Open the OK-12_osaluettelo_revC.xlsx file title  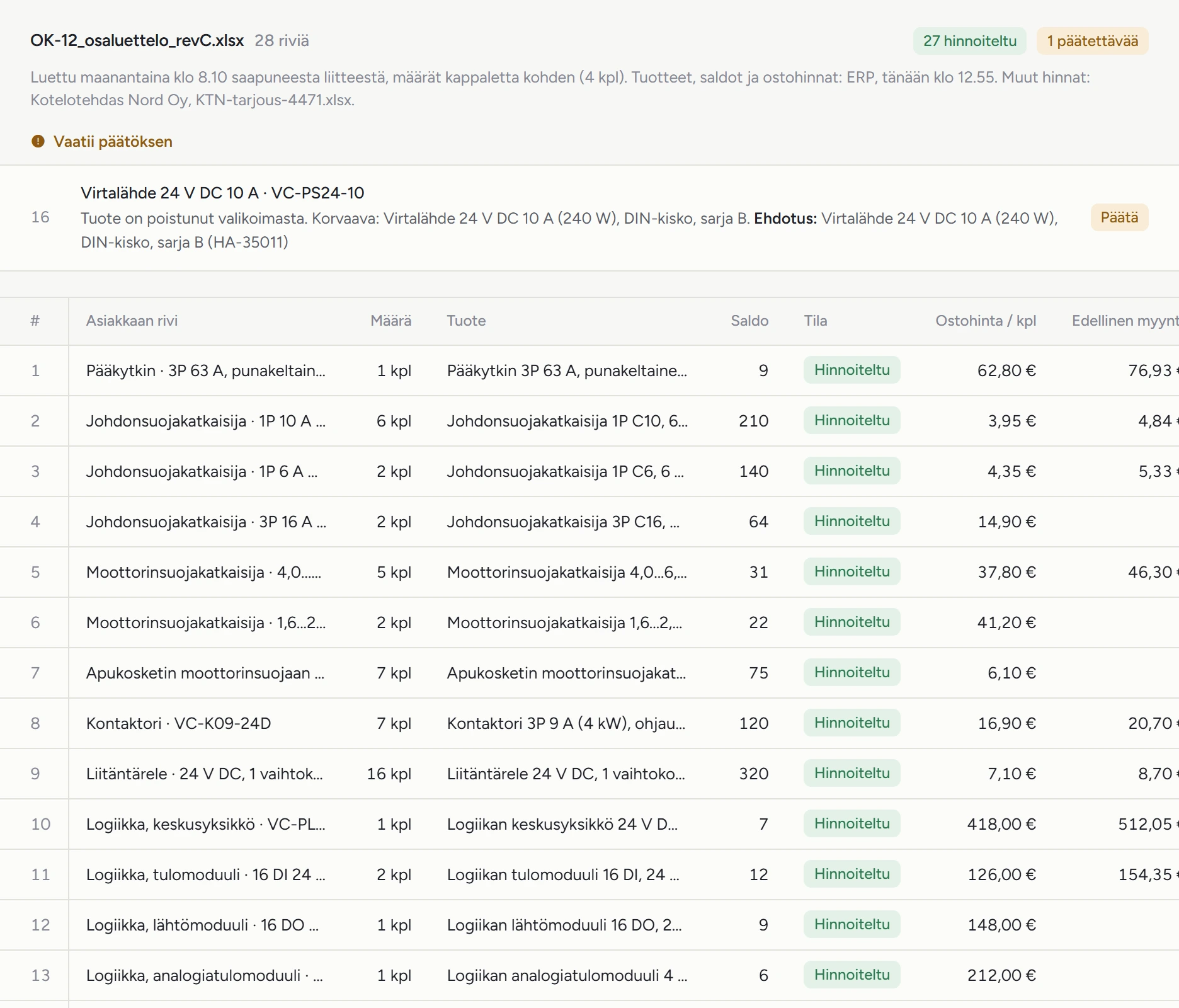[137, 40]
